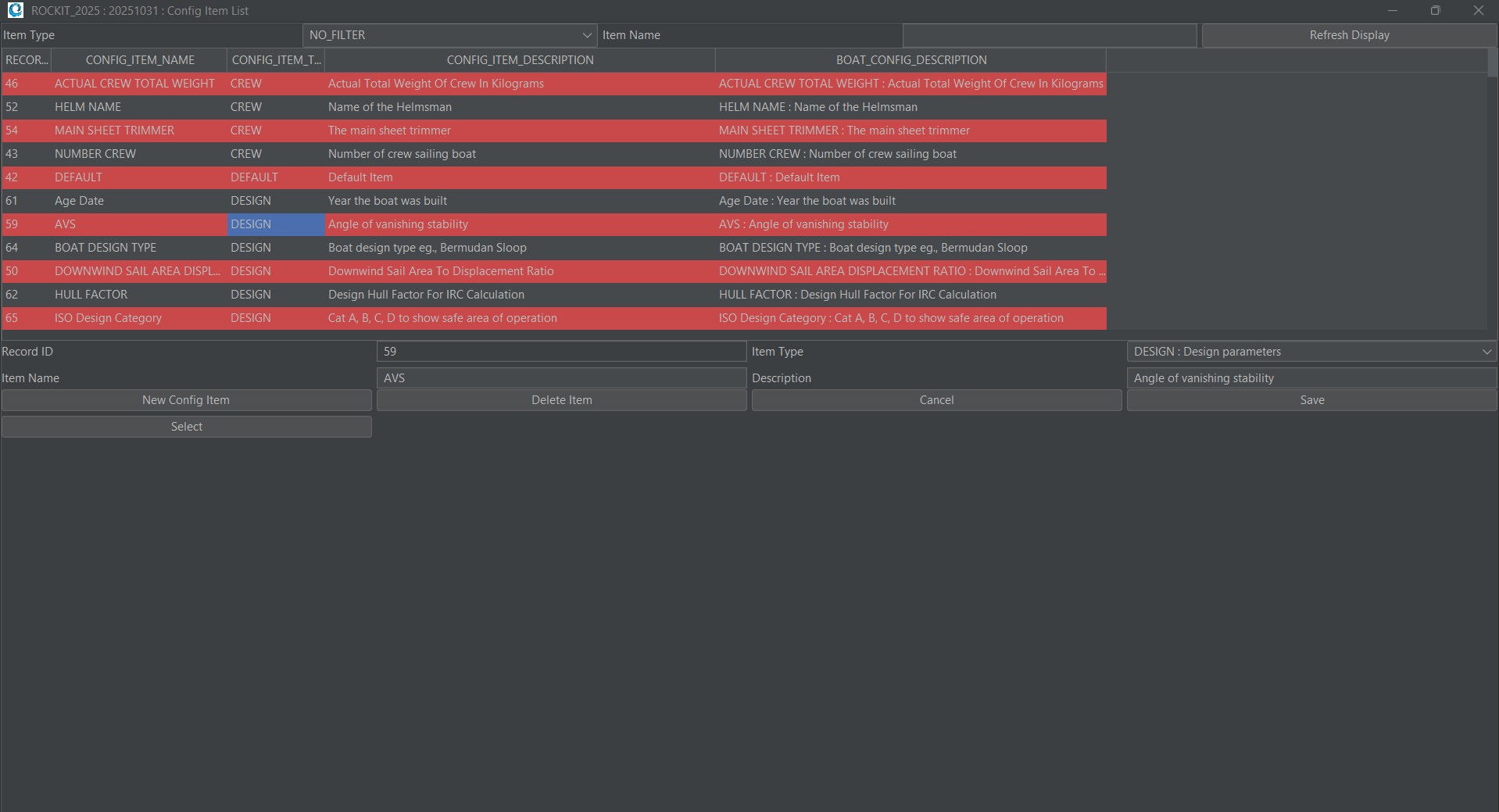
Task: Cancel the current edit
Action: [936, 400]
